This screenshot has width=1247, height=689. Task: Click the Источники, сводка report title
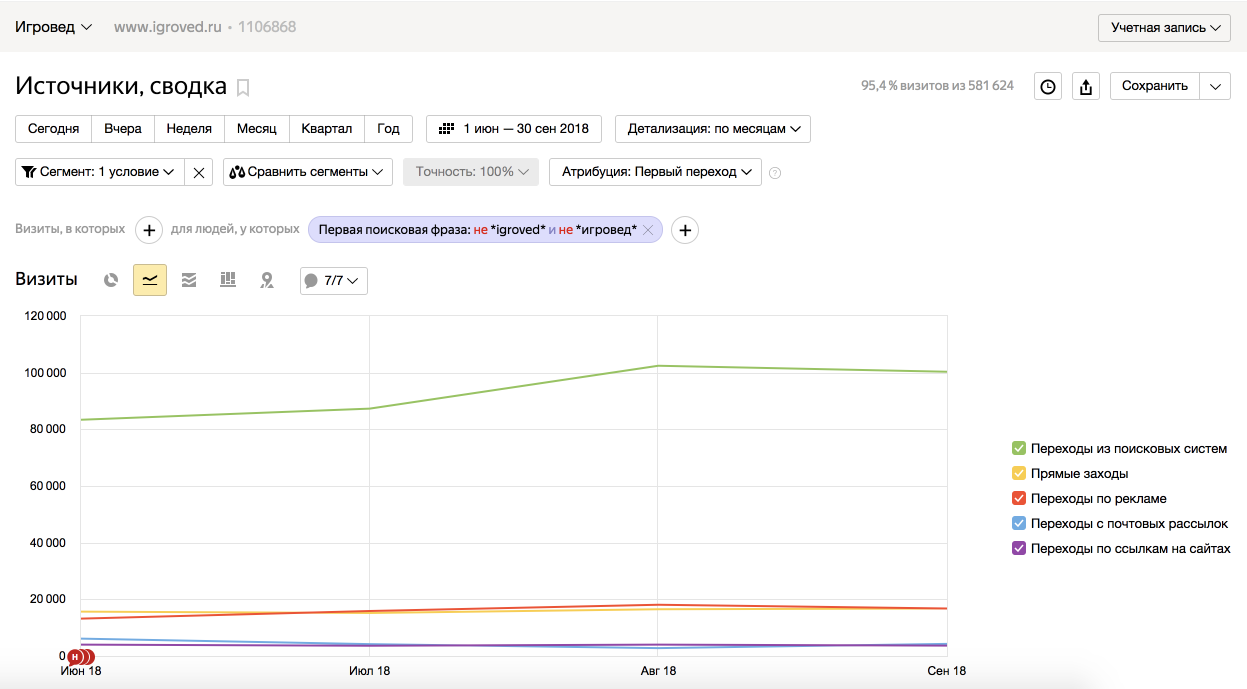[121, 86]
